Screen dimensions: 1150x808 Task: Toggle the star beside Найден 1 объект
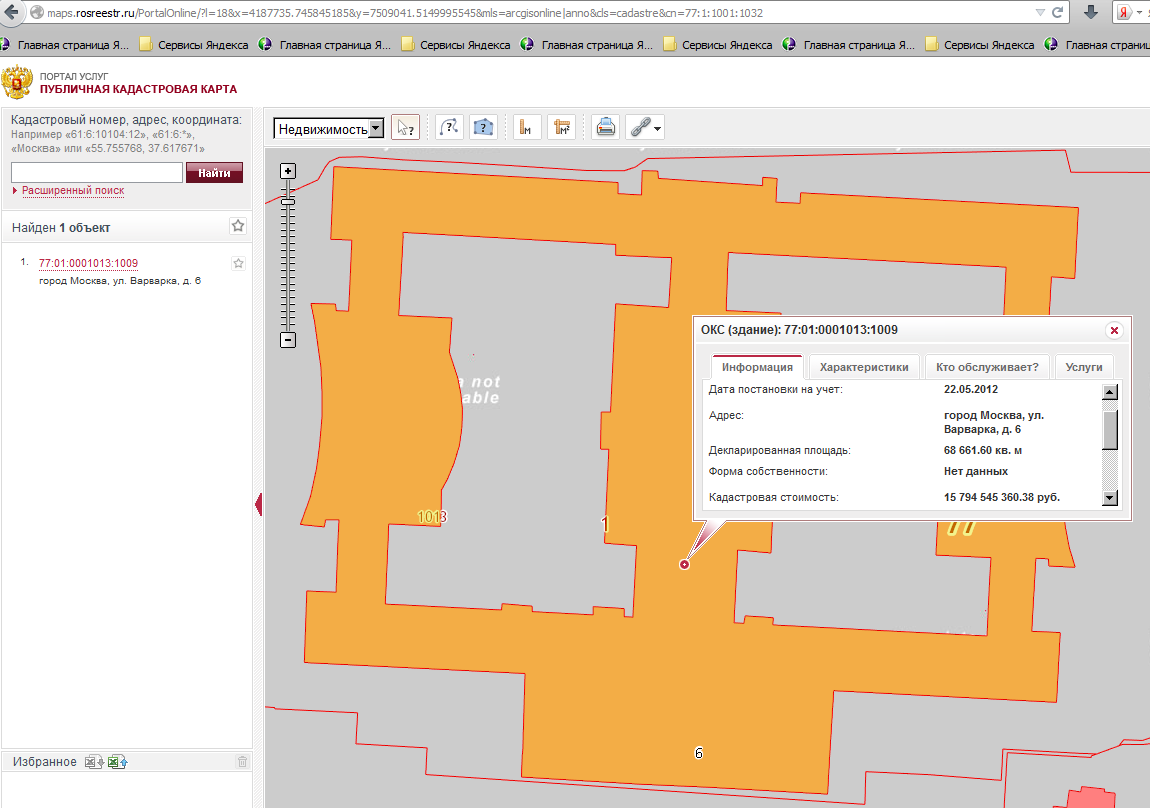tap(238, 226)
